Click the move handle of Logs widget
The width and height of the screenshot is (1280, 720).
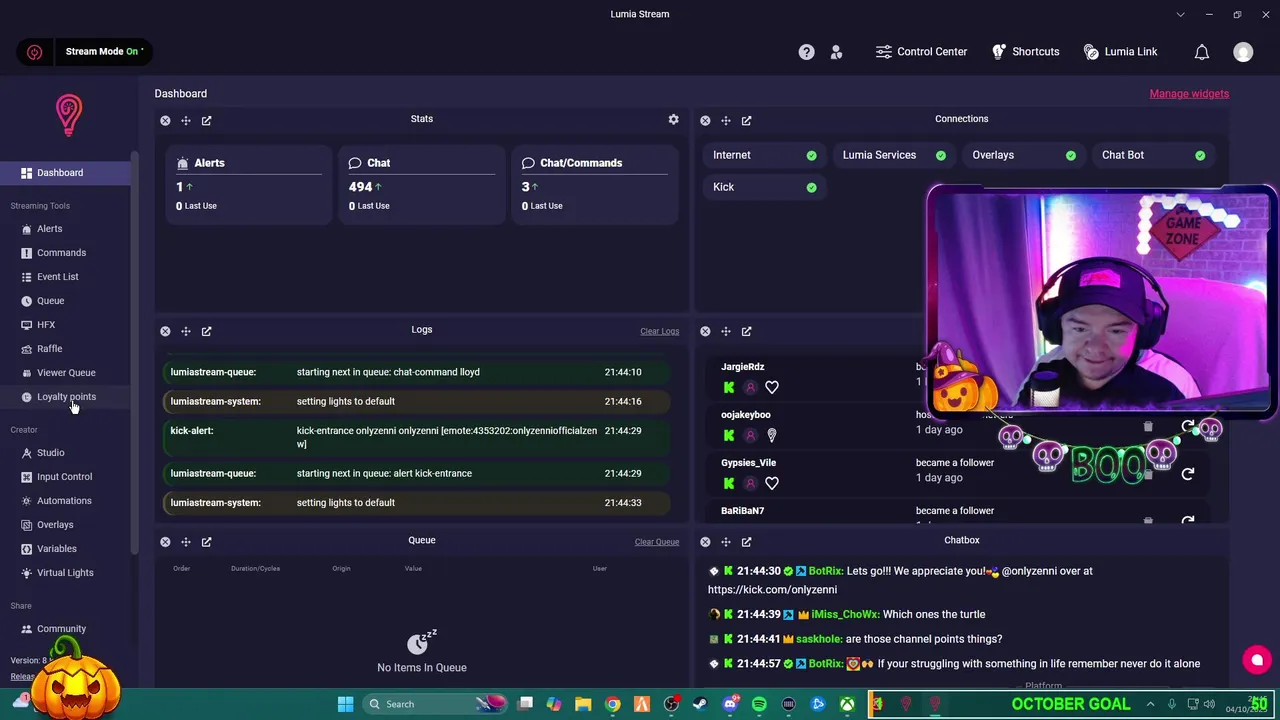186,331
